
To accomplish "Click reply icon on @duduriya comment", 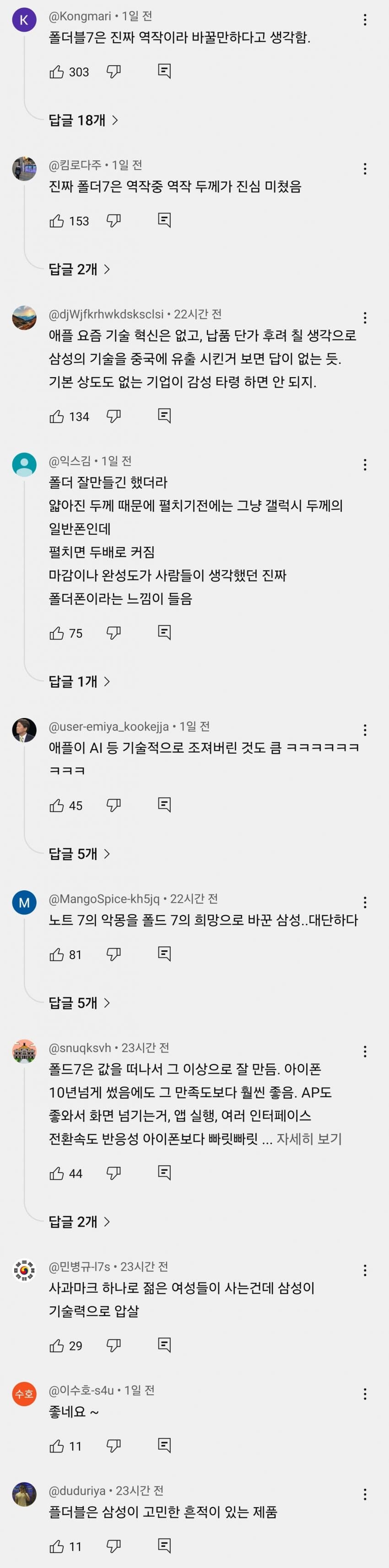I will click(164, 1546).
